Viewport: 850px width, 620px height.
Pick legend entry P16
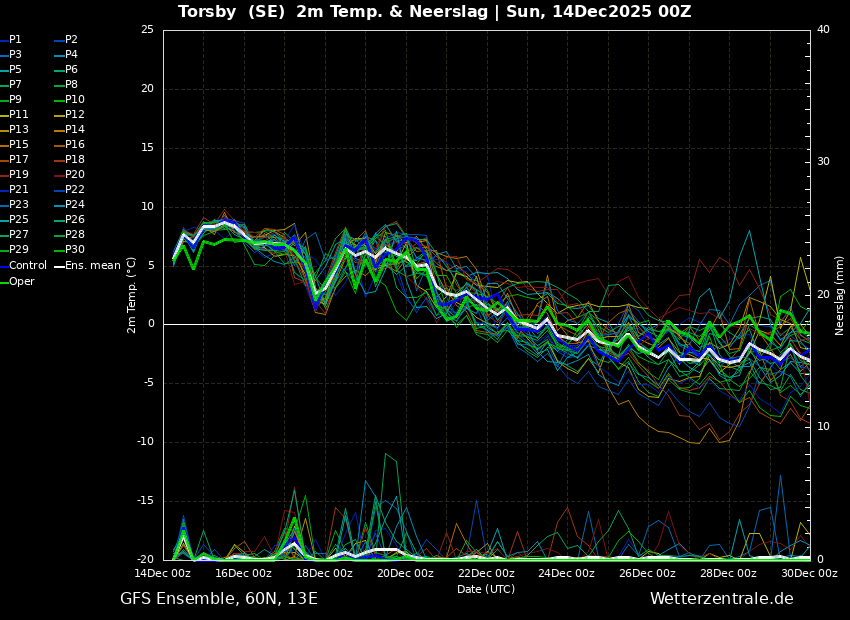[x=70, y=145]
